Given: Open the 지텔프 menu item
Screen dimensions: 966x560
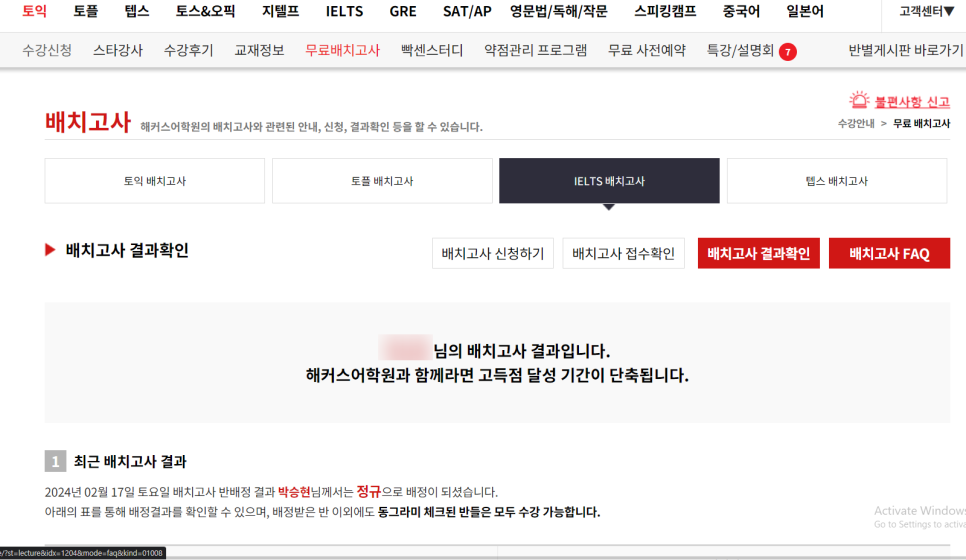Looking at the screenshot, I should [280, 11].
